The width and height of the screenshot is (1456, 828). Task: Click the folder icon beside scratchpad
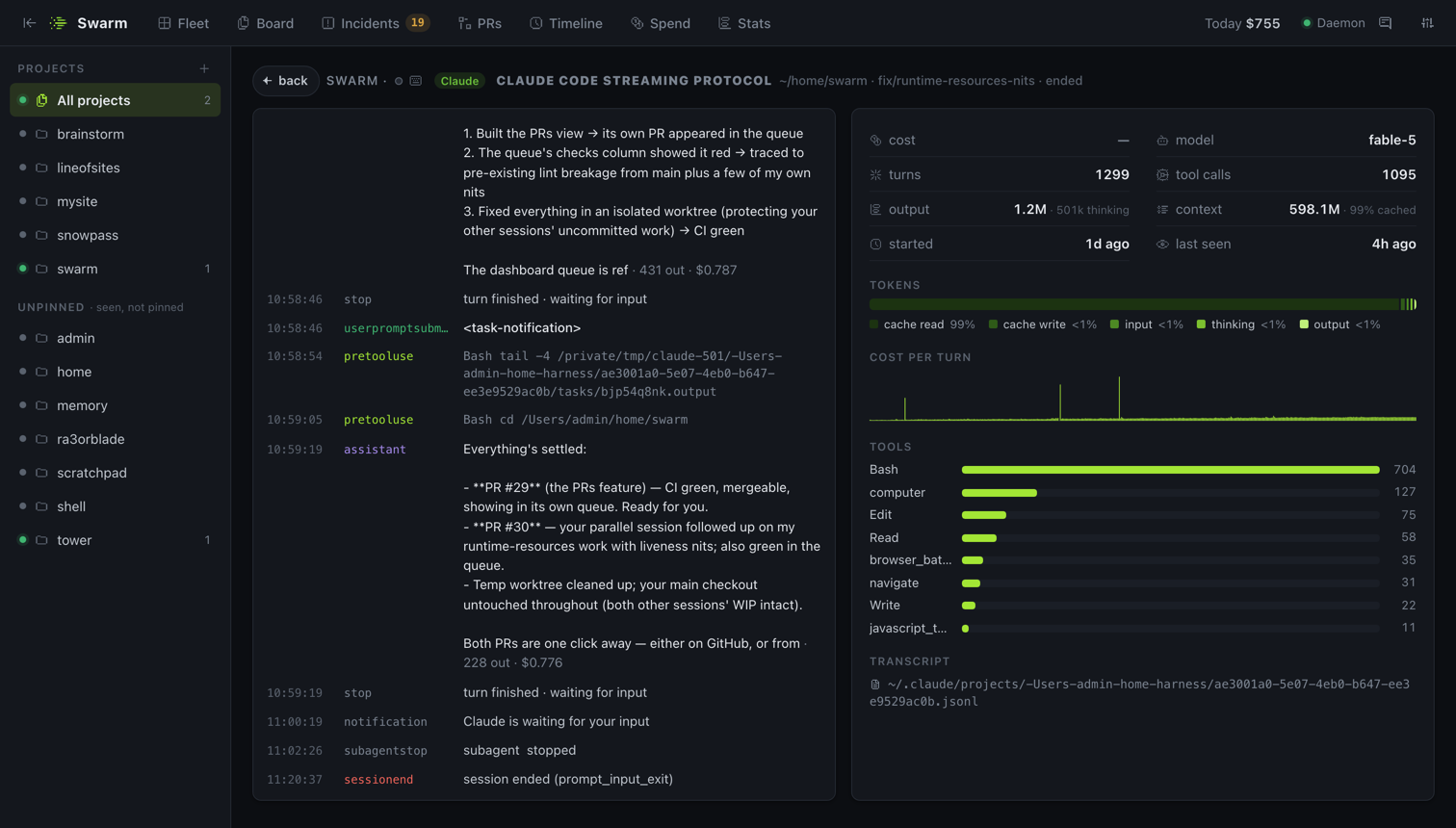(41, 473)
